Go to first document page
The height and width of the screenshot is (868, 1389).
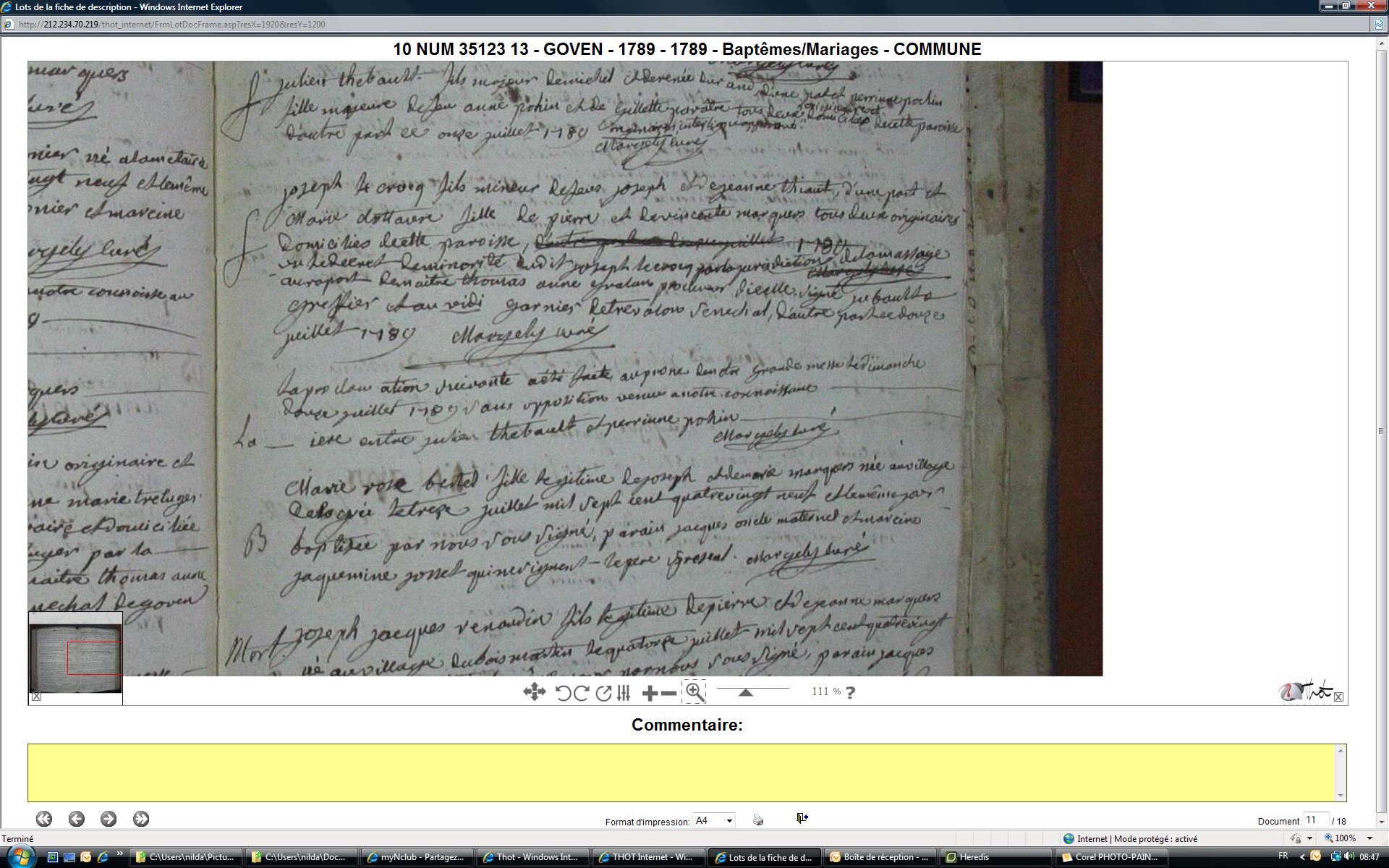pos(44,819)
